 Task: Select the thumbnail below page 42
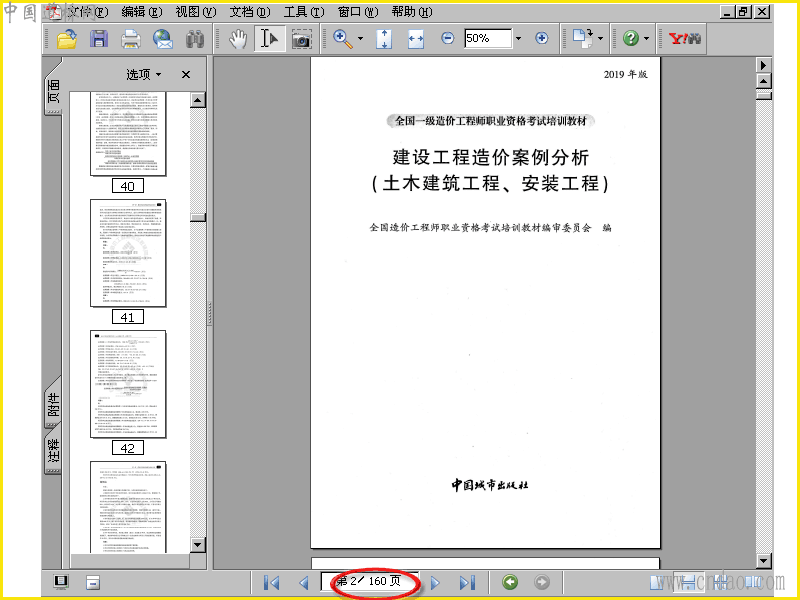point(128,507)
